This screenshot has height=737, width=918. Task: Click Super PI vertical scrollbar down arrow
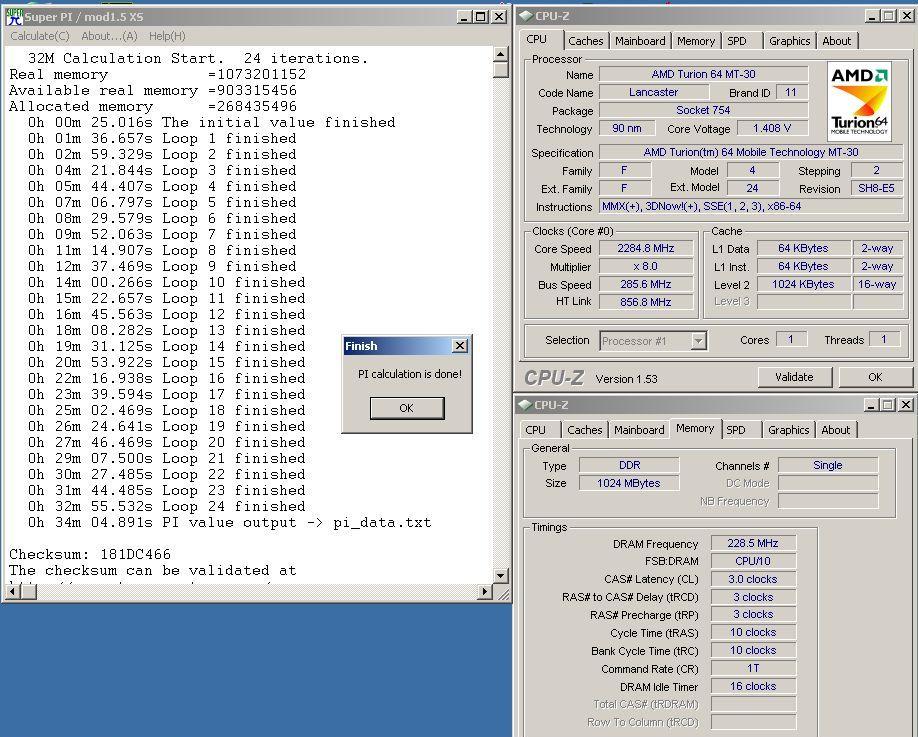[x=501, y=575]
